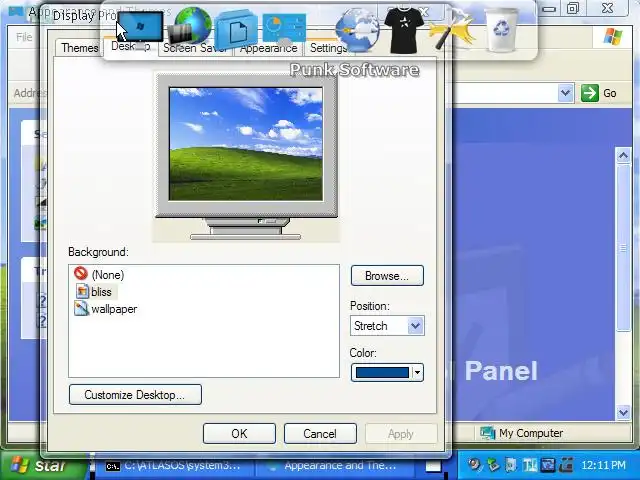640x480 pixels.
Task: Open the Screen Saver tab
Action: [x=195, y=48]
